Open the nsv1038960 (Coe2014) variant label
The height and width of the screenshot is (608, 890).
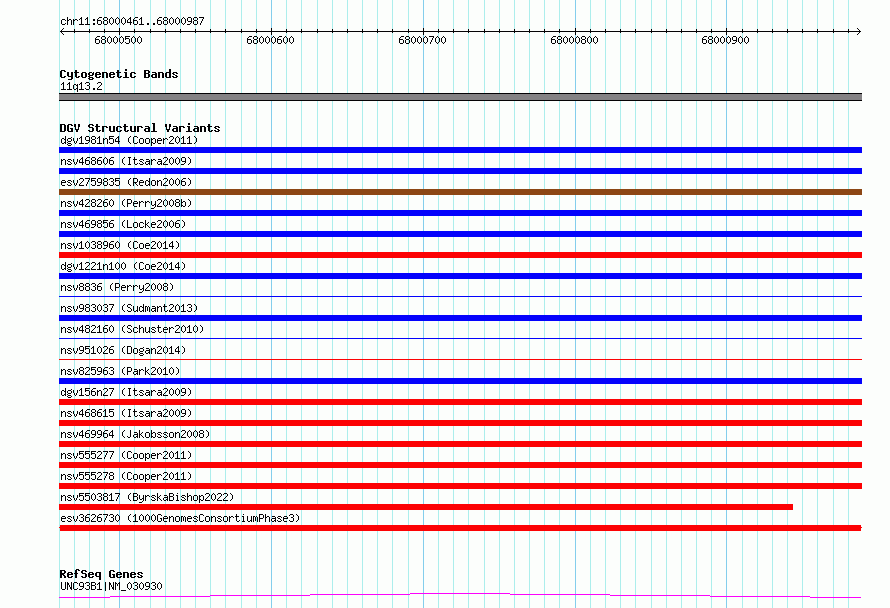click(x=120, y=245)
